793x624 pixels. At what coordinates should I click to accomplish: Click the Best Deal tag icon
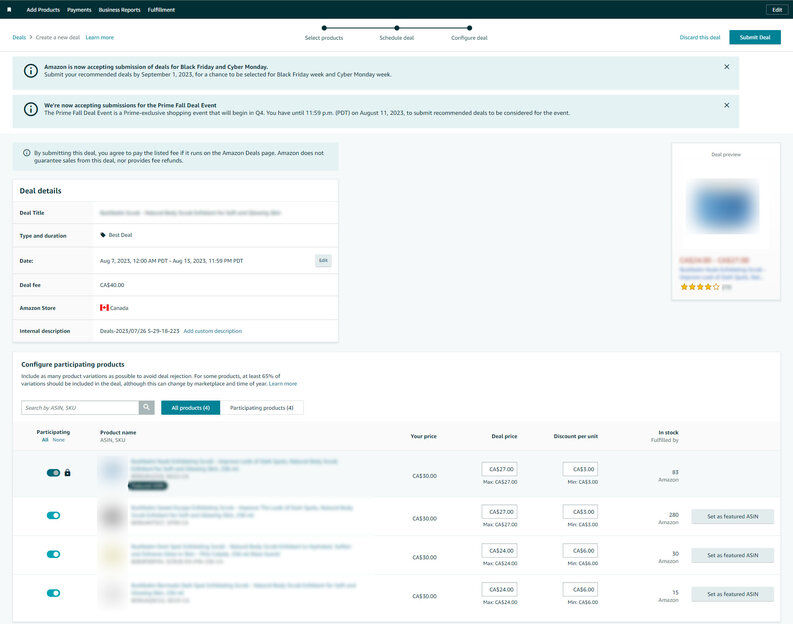[x=103, y=235]
